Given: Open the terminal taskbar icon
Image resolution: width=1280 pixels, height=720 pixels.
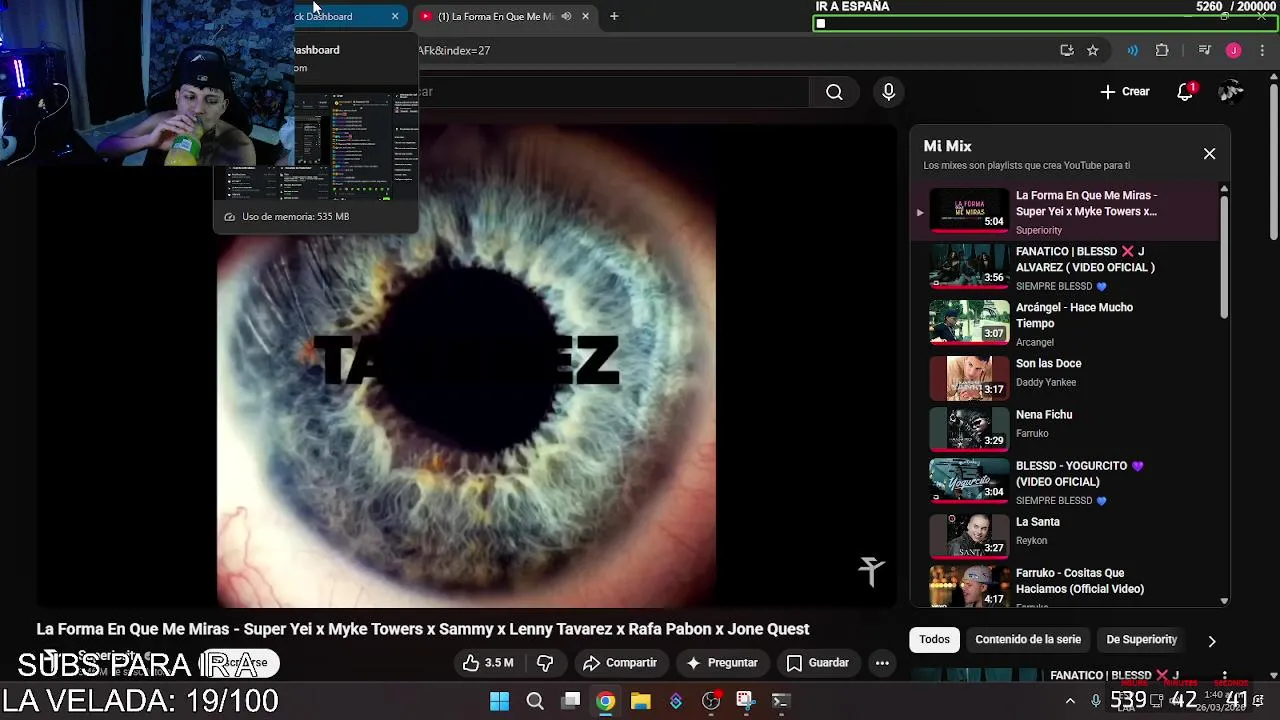Looking at the screenshot, I should (781, 701).
